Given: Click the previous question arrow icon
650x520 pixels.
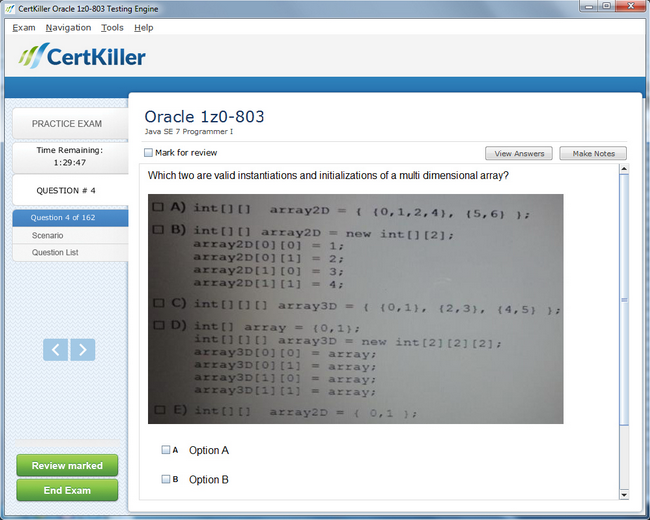Looking at the screenshot, I should click(x=56, y=349).
